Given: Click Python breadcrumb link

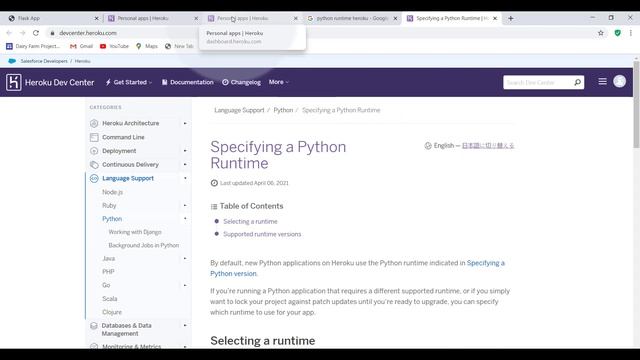Looking at the screenshot, I should [x=283, y=110].
